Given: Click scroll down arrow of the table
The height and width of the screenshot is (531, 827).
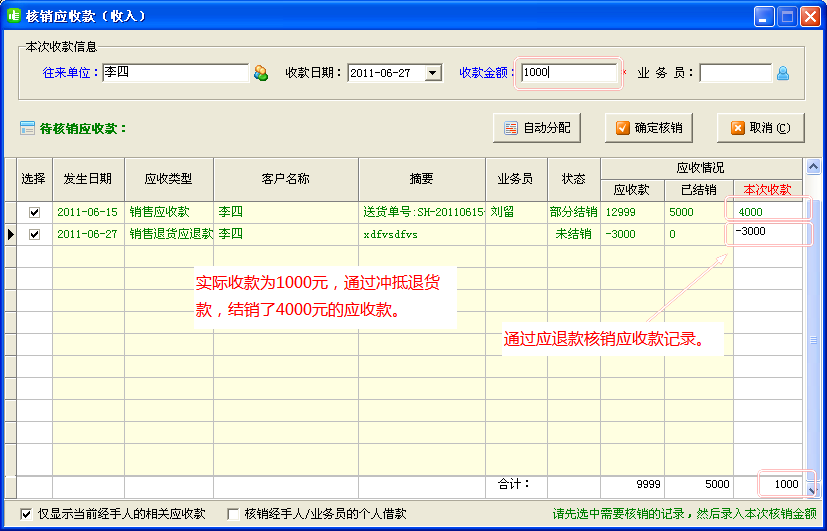Looking at the screenshot, I should (x=813, y=489).
